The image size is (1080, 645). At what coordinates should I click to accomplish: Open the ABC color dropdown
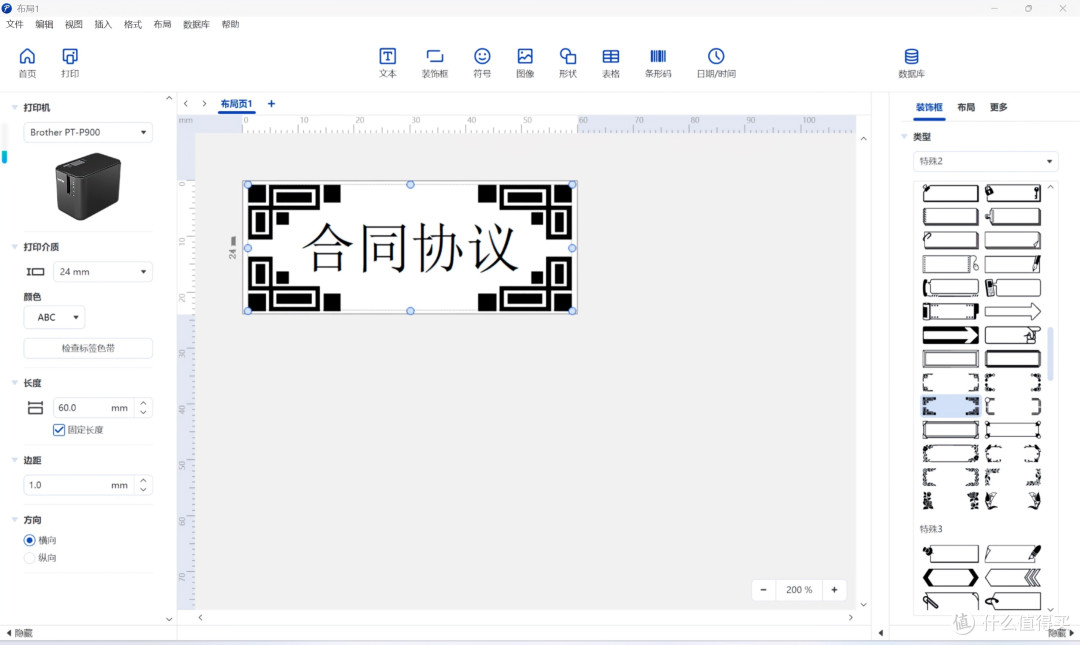point(54,317)
